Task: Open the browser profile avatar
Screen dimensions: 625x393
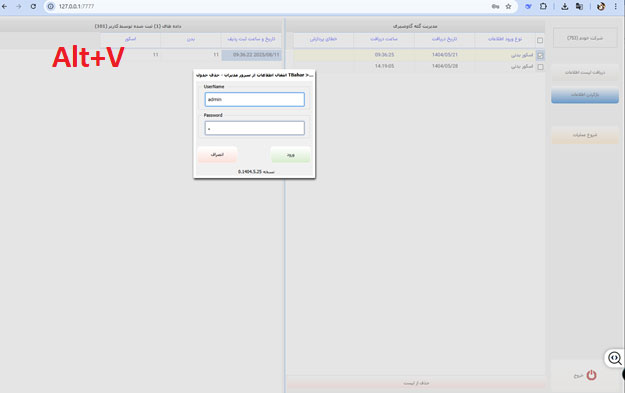Action: (x=601, y=6)
